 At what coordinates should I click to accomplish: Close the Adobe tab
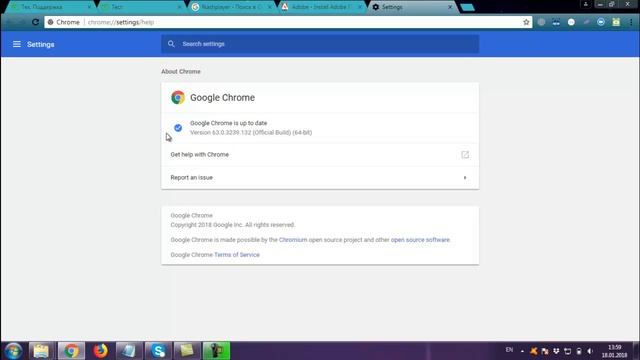pos(360,7)
